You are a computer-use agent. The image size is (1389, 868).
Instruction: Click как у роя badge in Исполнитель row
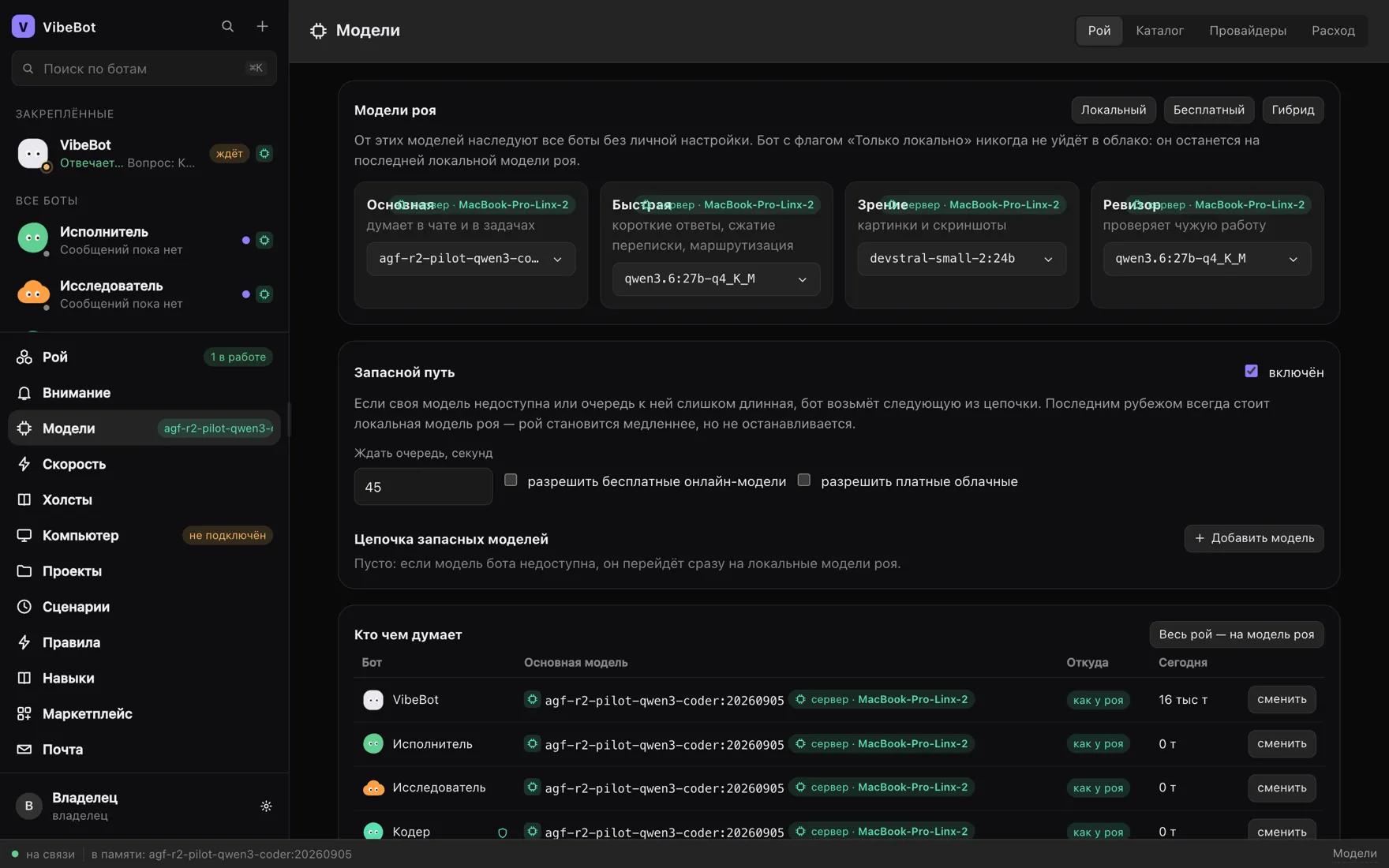coord(1098,743)
